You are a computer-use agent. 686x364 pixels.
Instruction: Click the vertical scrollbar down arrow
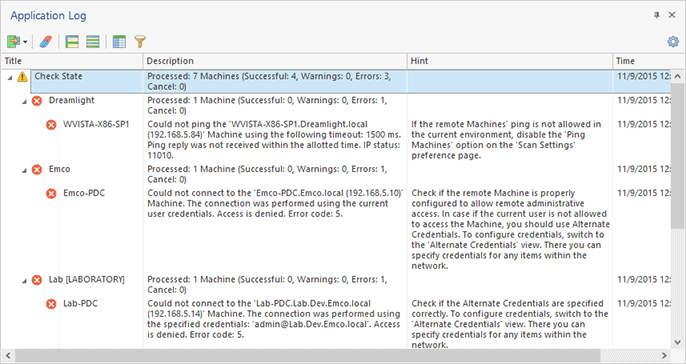coord(678,343)
